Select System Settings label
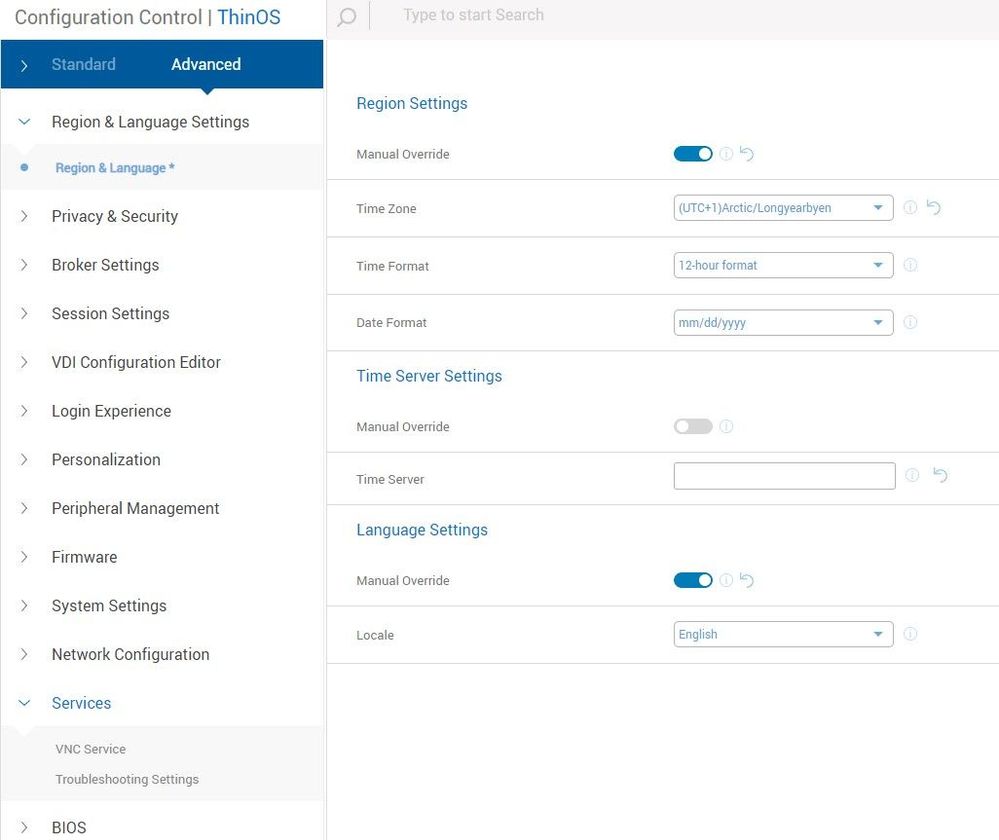The width and height of the screenshot is (999, 840). click(x=109, y=605)
